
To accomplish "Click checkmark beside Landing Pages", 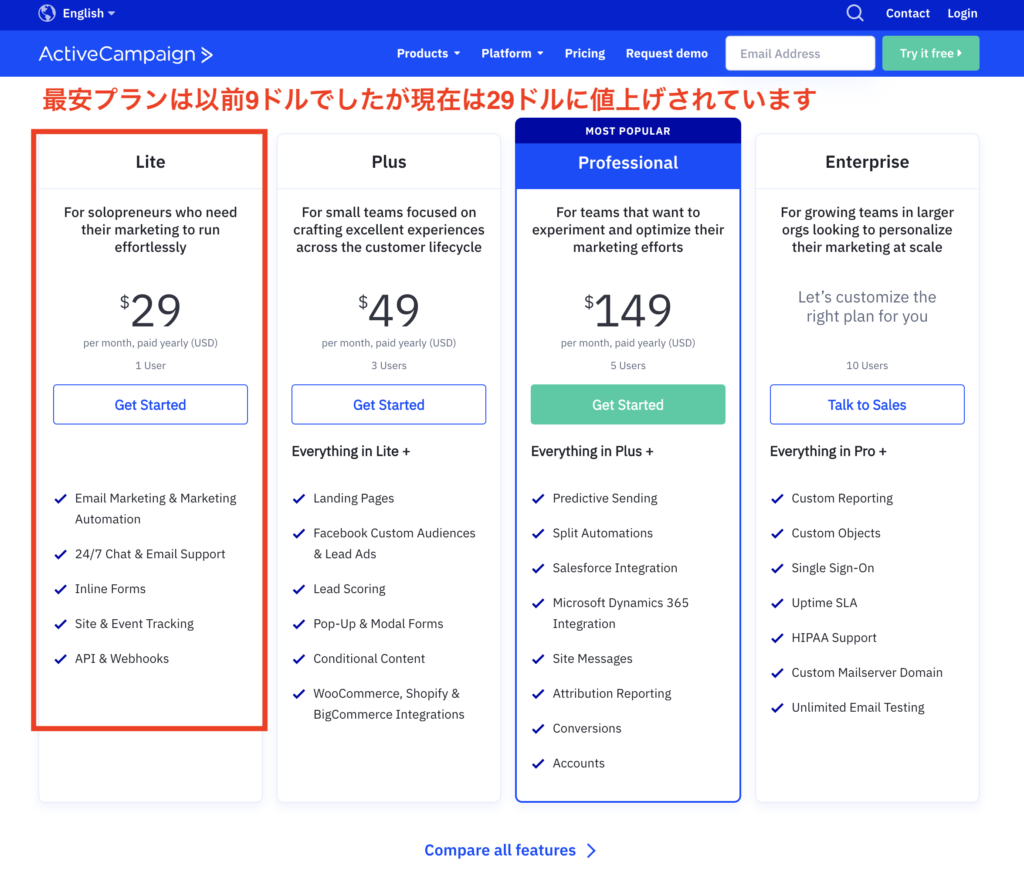I will pyautogui.click(x=299, y=499).
